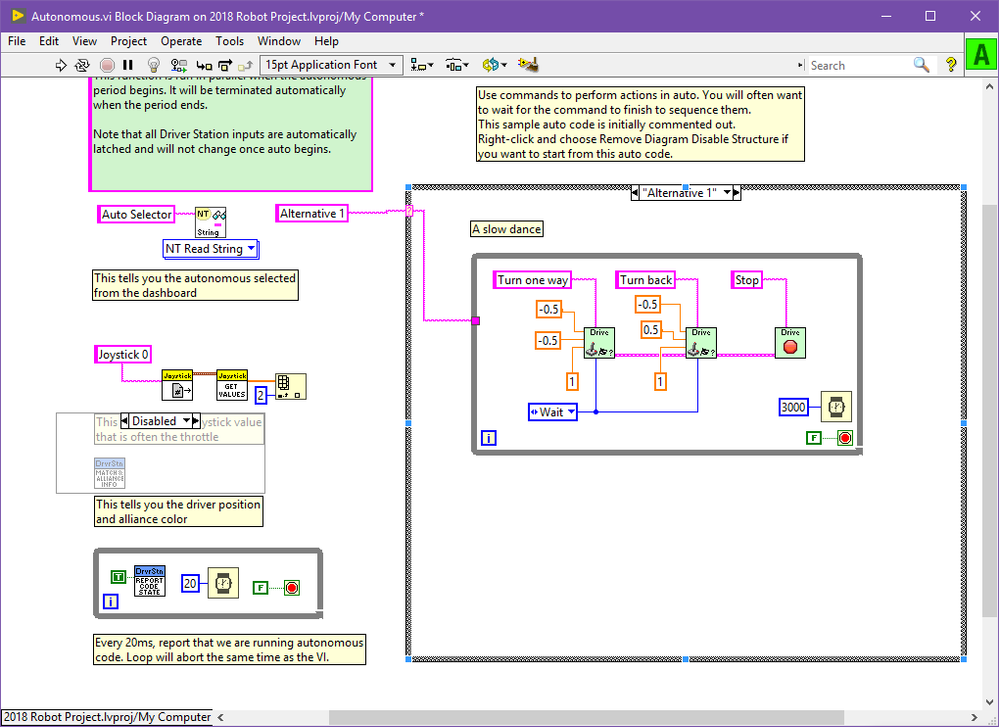Viewport: 999px width, 727px height.
Task: Open the Operate menu
Action: tap(181, 41)
